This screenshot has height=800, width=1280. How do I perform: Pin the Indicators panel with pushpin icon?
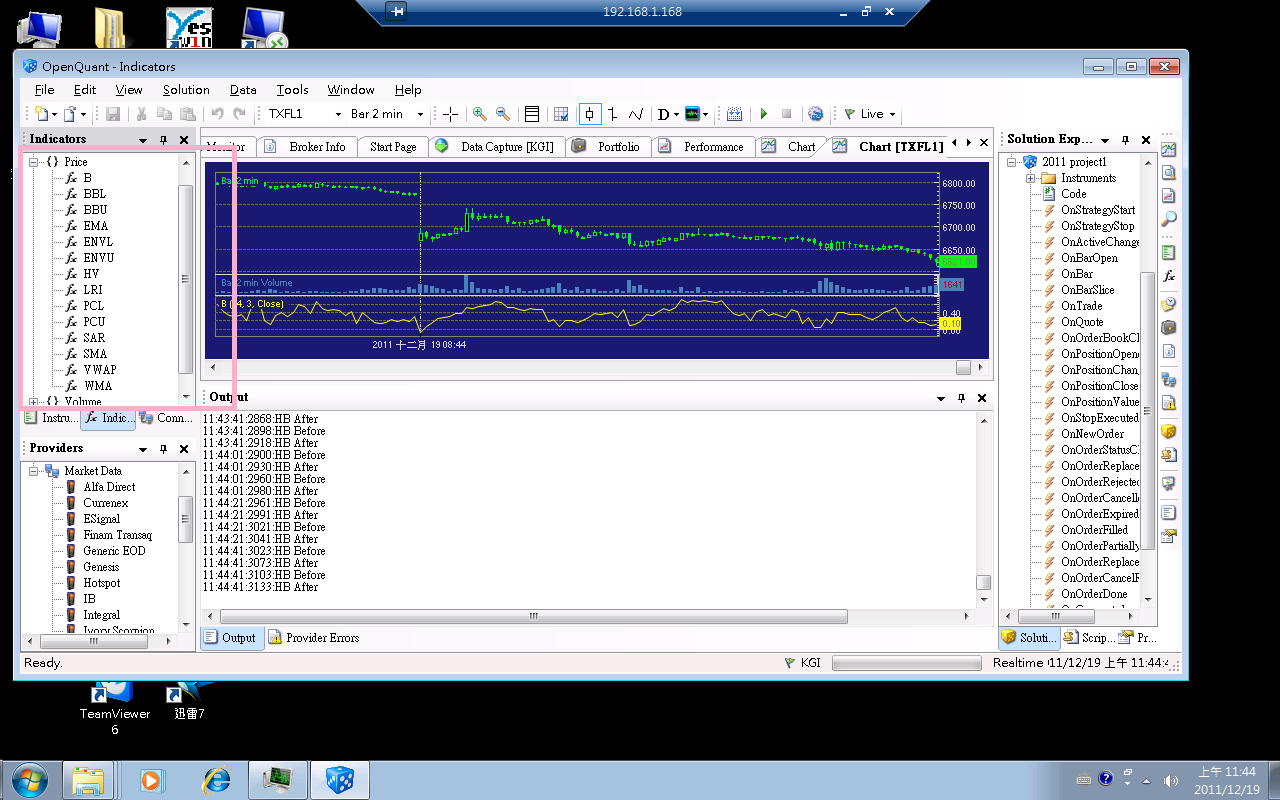tap(164, 140)
